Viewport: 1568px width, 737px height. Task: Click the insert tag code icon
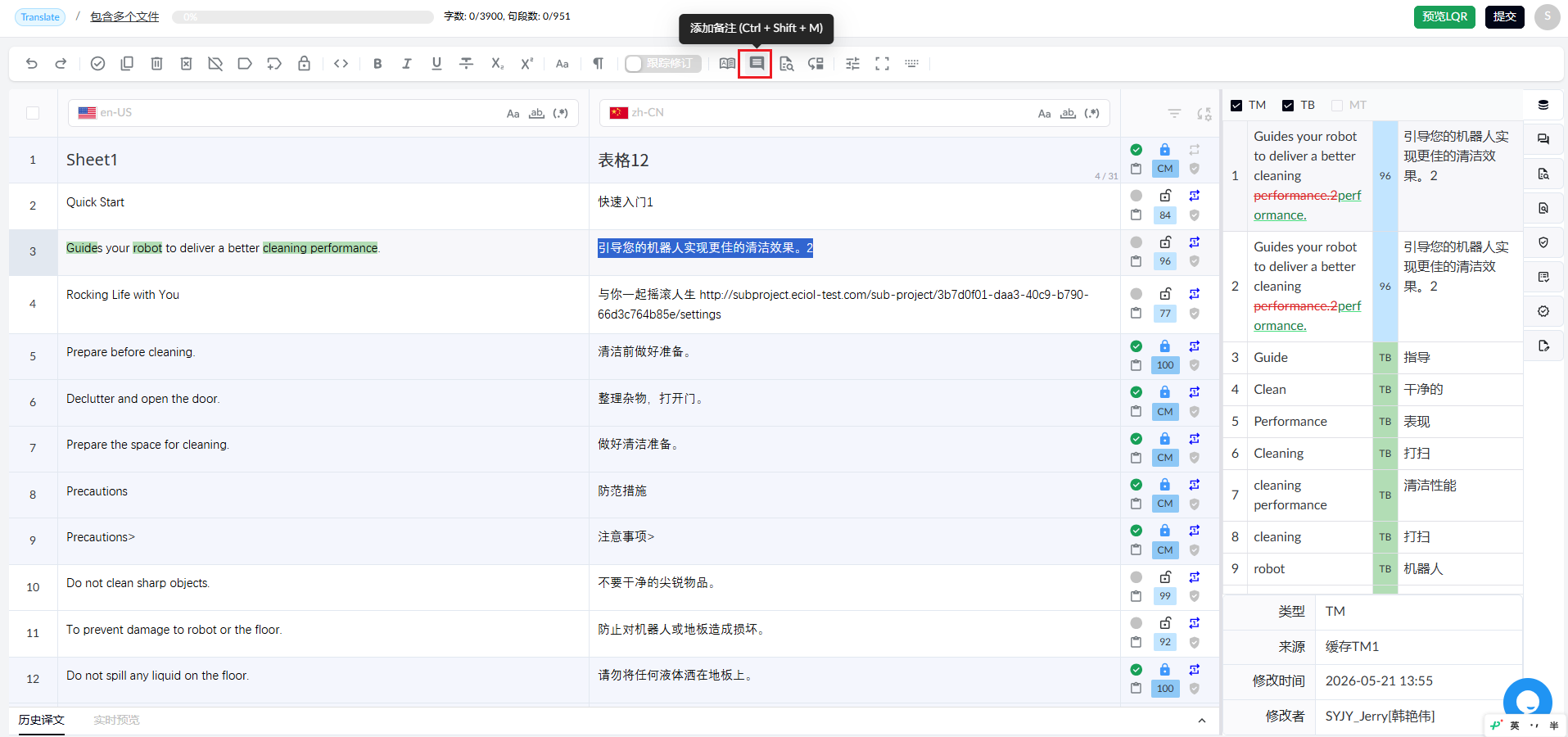[x=341, y=63]
